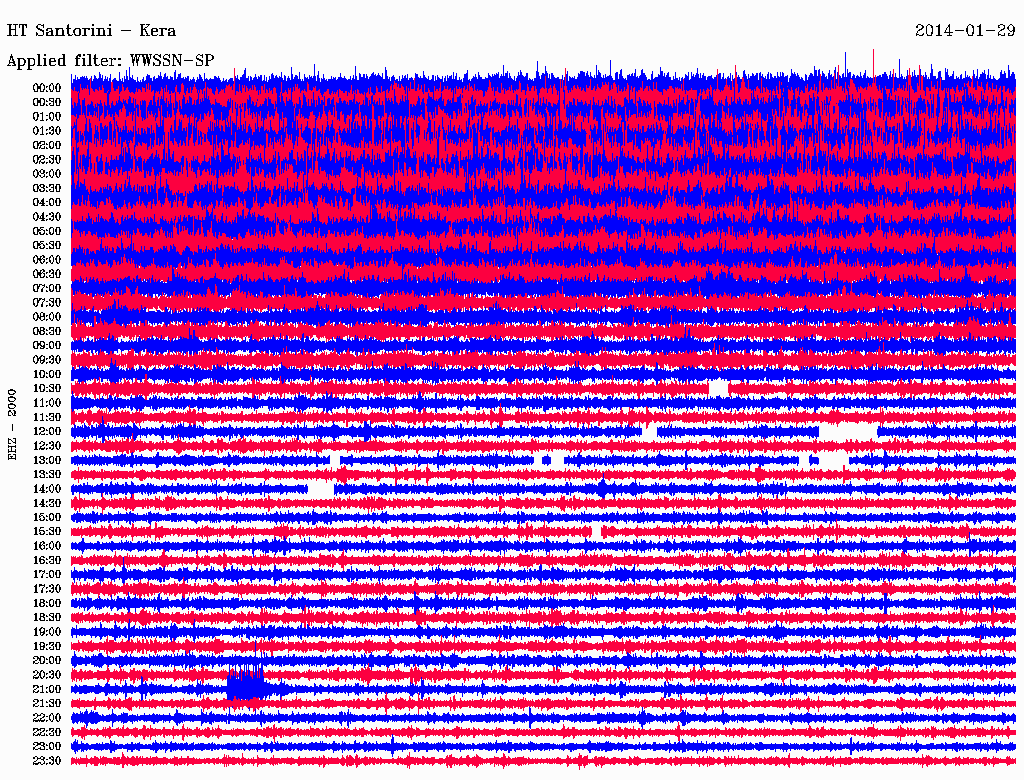Click the 10:30 time label
Image resolution: width=1024 pixels, height=780 pixels.
point(47,388)
